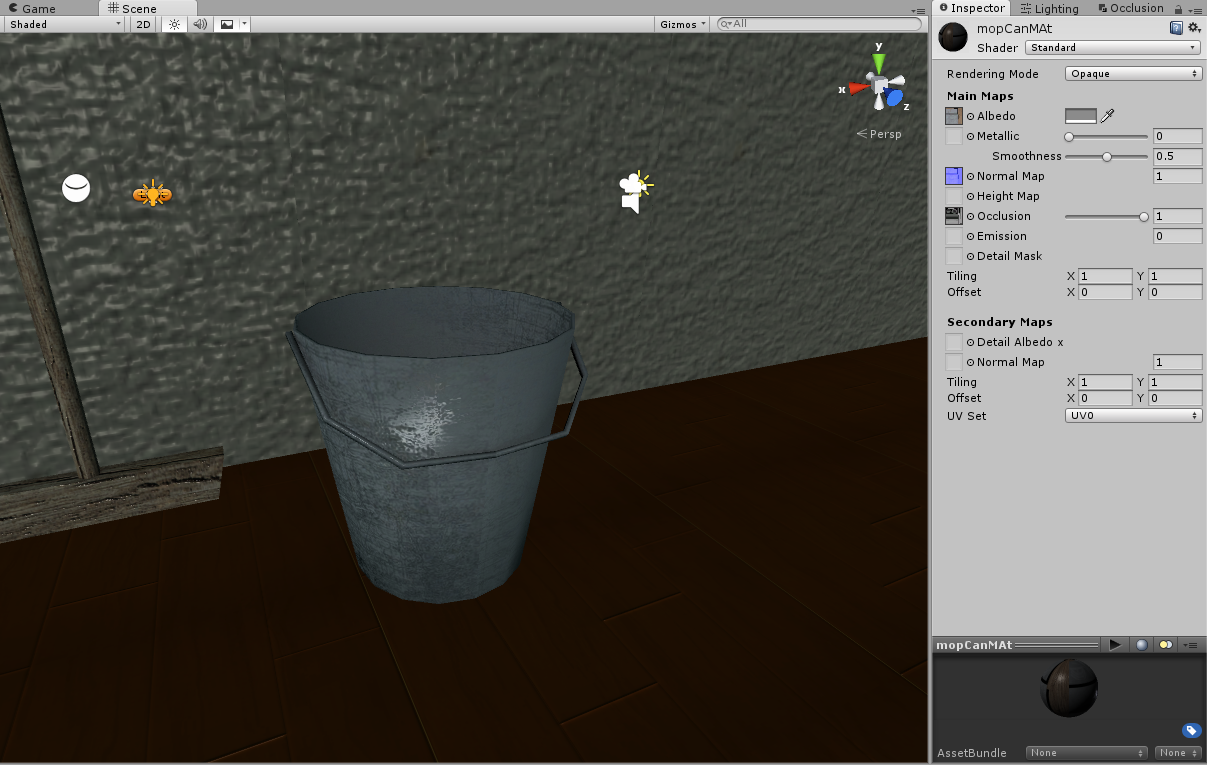This screenshot has width=1207, height=765.
Task: Click the Smoothness slider handle
Action: (x=1107, y=156)
